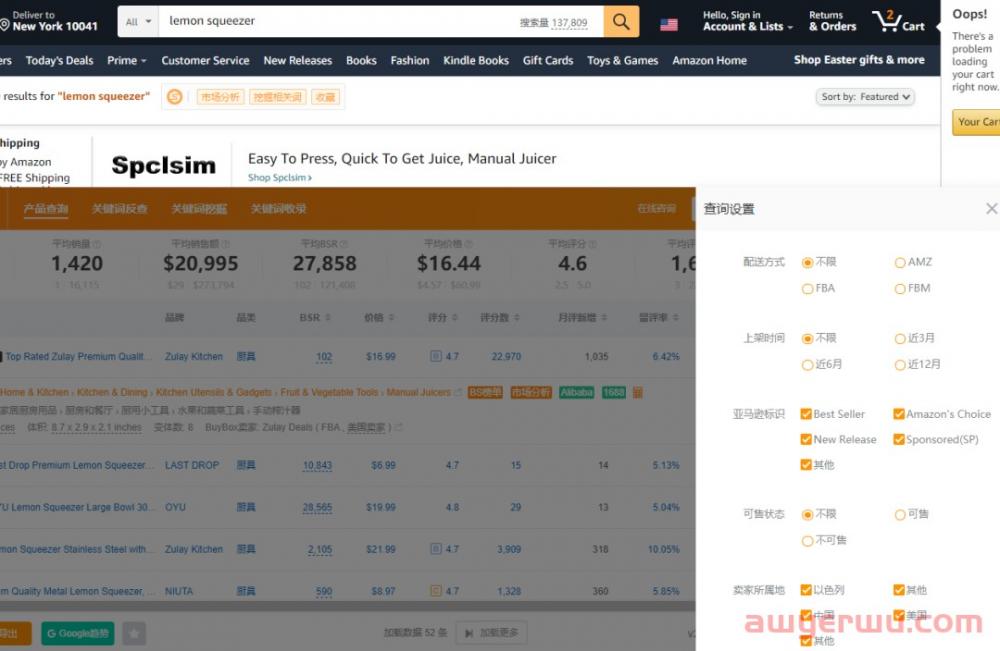This screenshot has width=1000, height=651.
Task: Toggle the 以色列 seller location checkbox
Action: [806, 590]
